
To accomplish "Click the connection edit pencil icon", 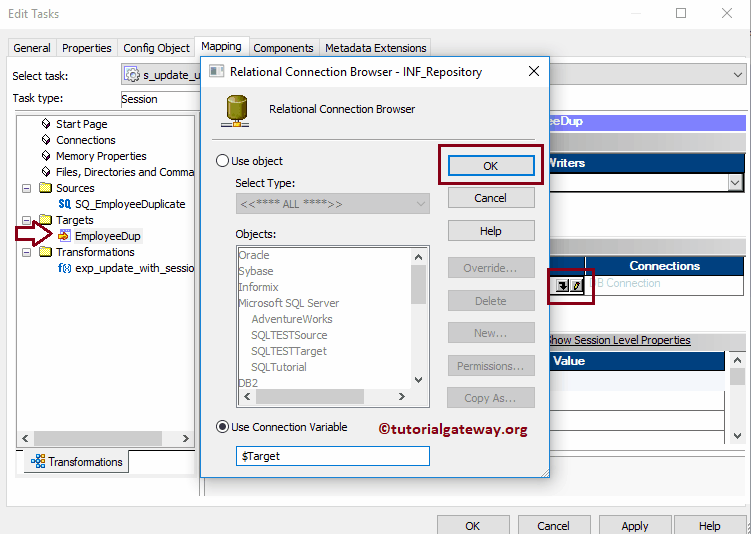I will click(x=576, y=286).
